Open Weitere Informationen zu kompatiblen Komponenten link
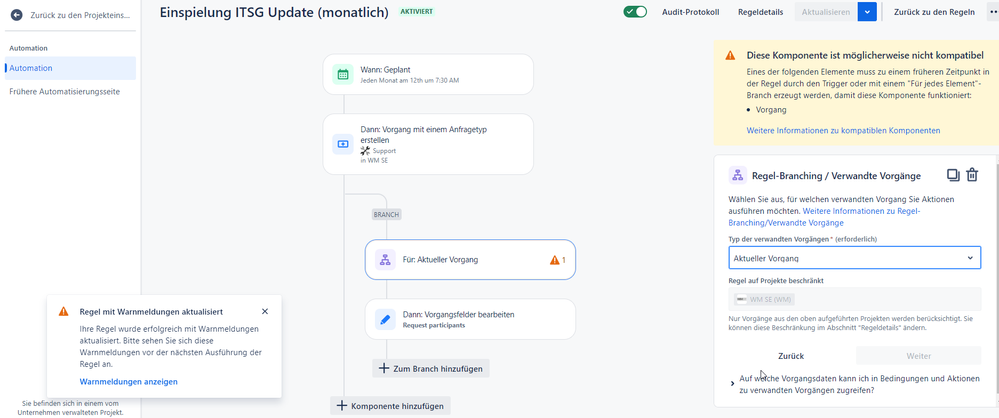The image size is (999, 418). [843, 131]
